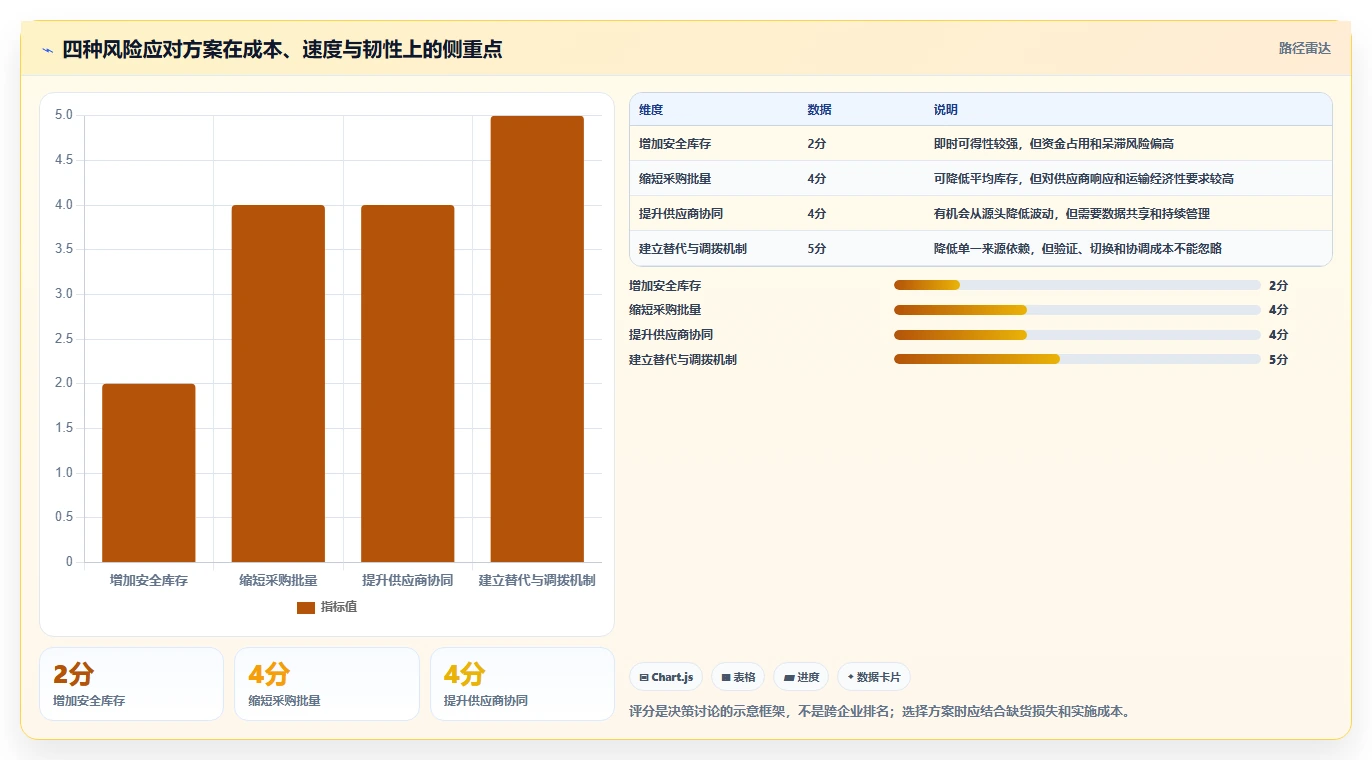Click the 维度 column header
Viewport: 1372px width, 760px height.
tap(651, 110)
